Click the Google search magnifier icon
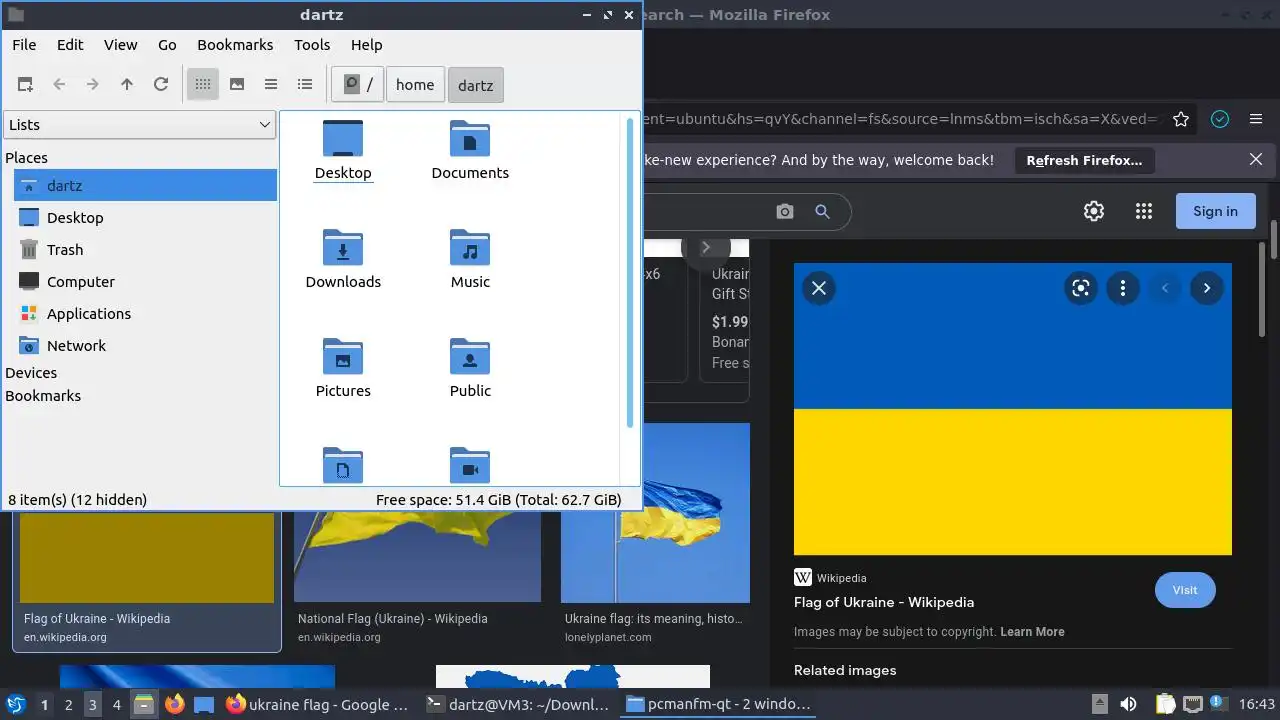 (x=822, y=212)
